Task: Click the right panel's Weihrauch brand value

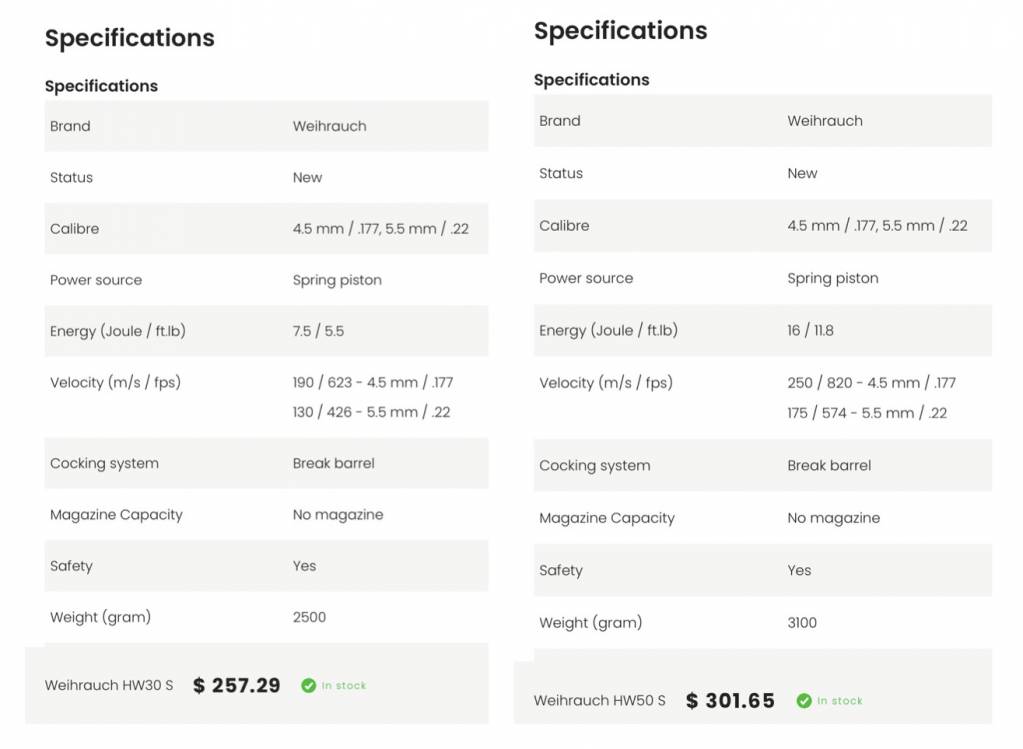Action: pyautogui.click(x=825, y=121)
